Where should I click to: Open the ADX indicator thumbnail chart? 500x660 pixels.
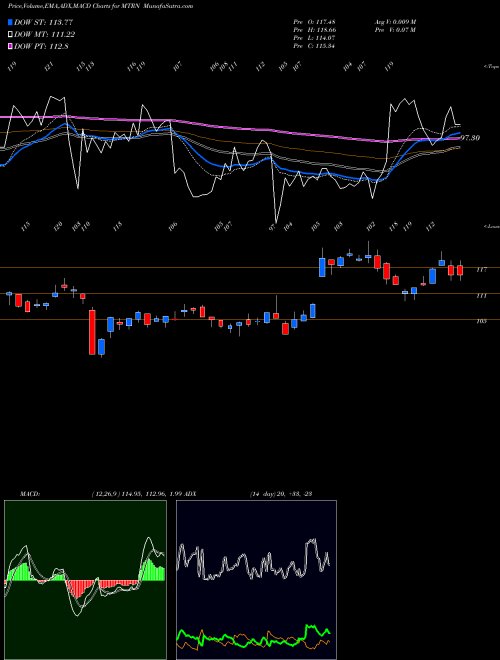coord(256,580)
